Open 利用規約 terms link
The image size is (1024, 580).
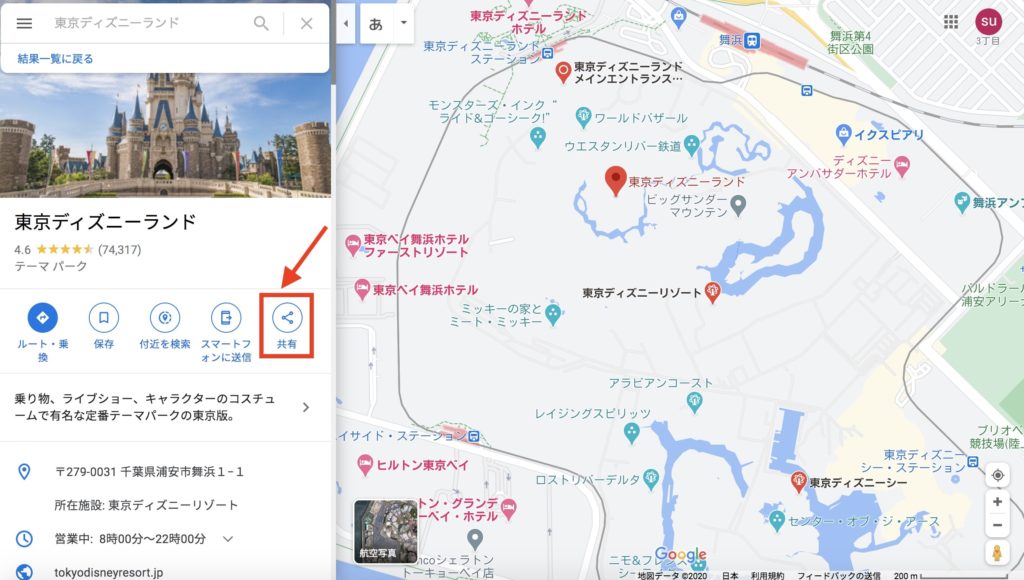click(767, 575)
